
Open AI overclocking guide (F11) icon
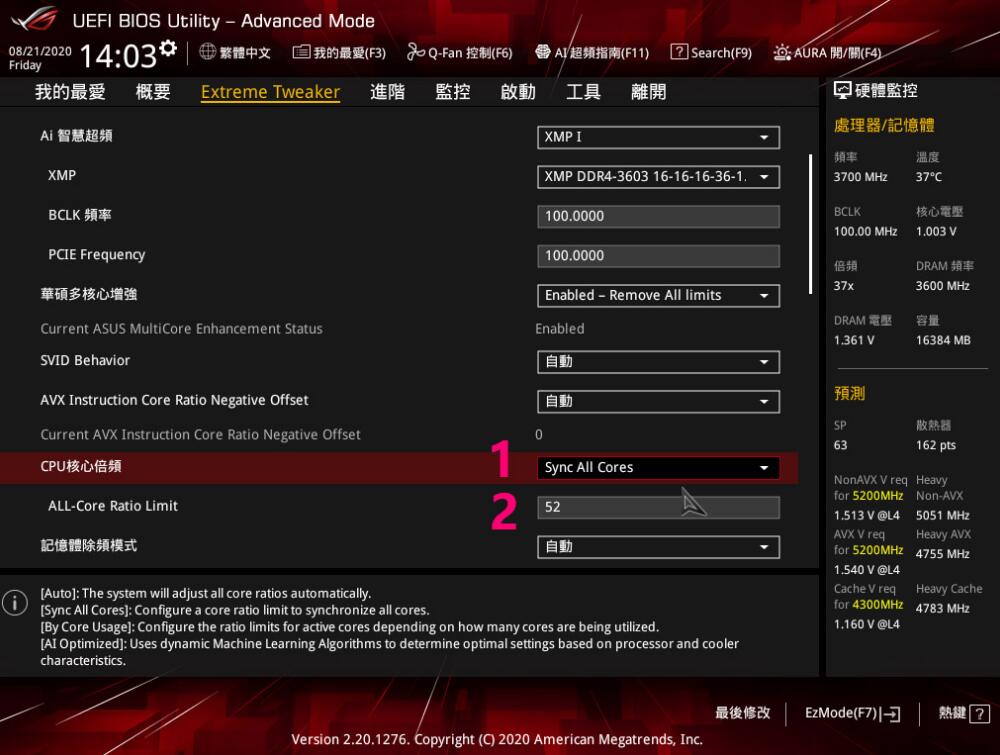point(543,52)
